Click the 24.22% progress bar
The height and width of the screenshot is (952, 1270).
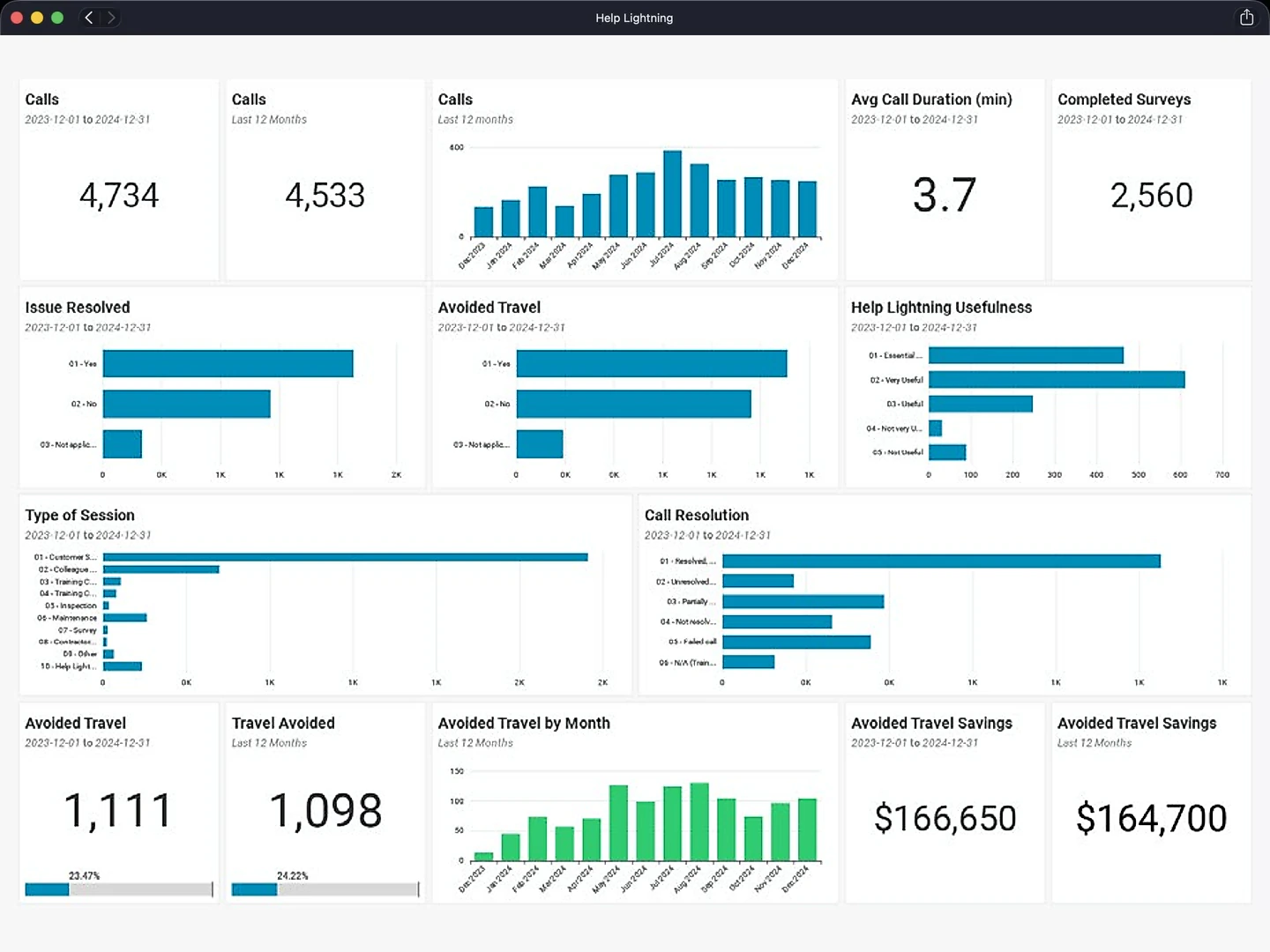click(x=325, y=889)
